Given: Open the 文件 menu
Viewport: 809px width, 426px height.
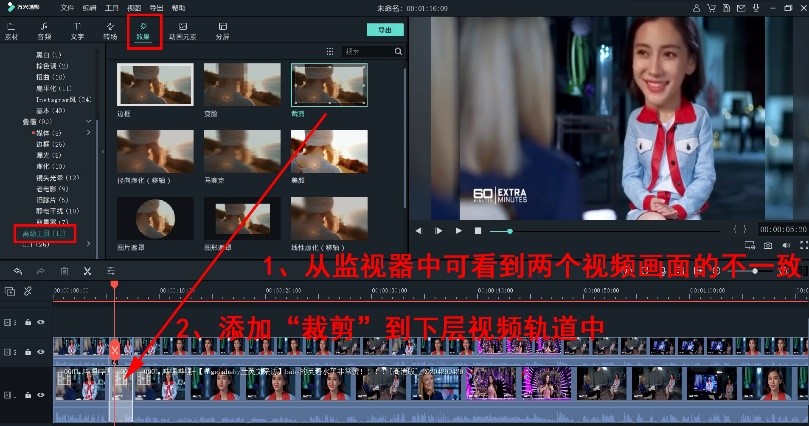Looking at the screenshot, I should tap(67, 8).
